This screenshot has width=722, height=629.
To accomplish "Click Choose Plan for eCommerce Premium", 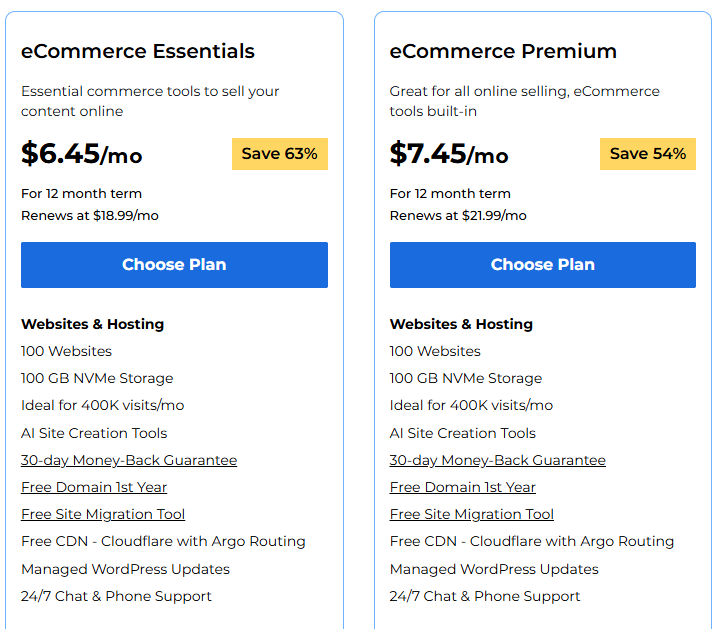I will tap(542, 265).
